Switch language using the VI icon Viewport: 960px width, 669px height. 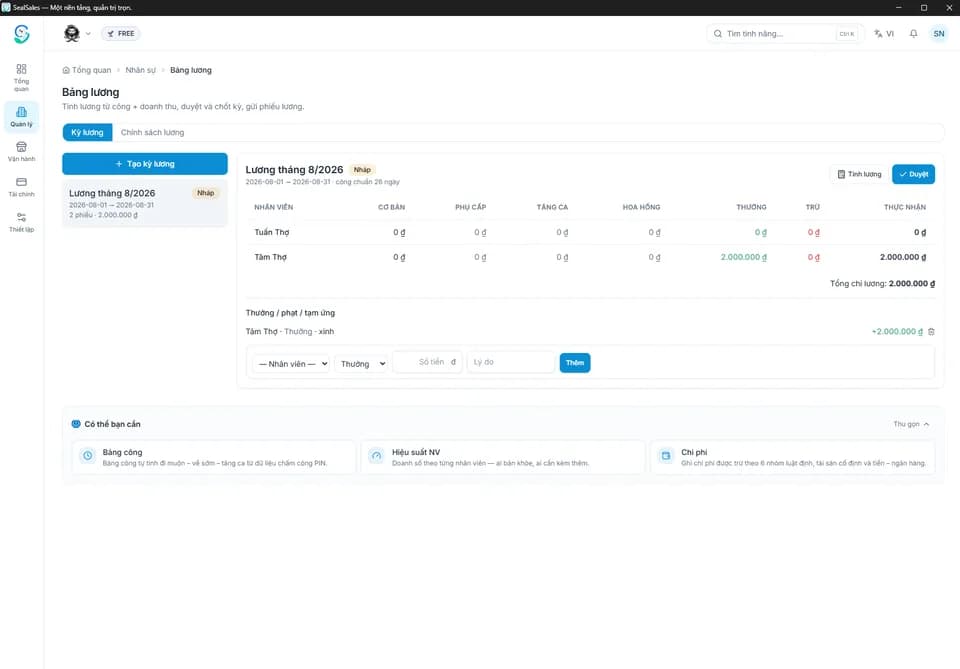tap(883, 34)
